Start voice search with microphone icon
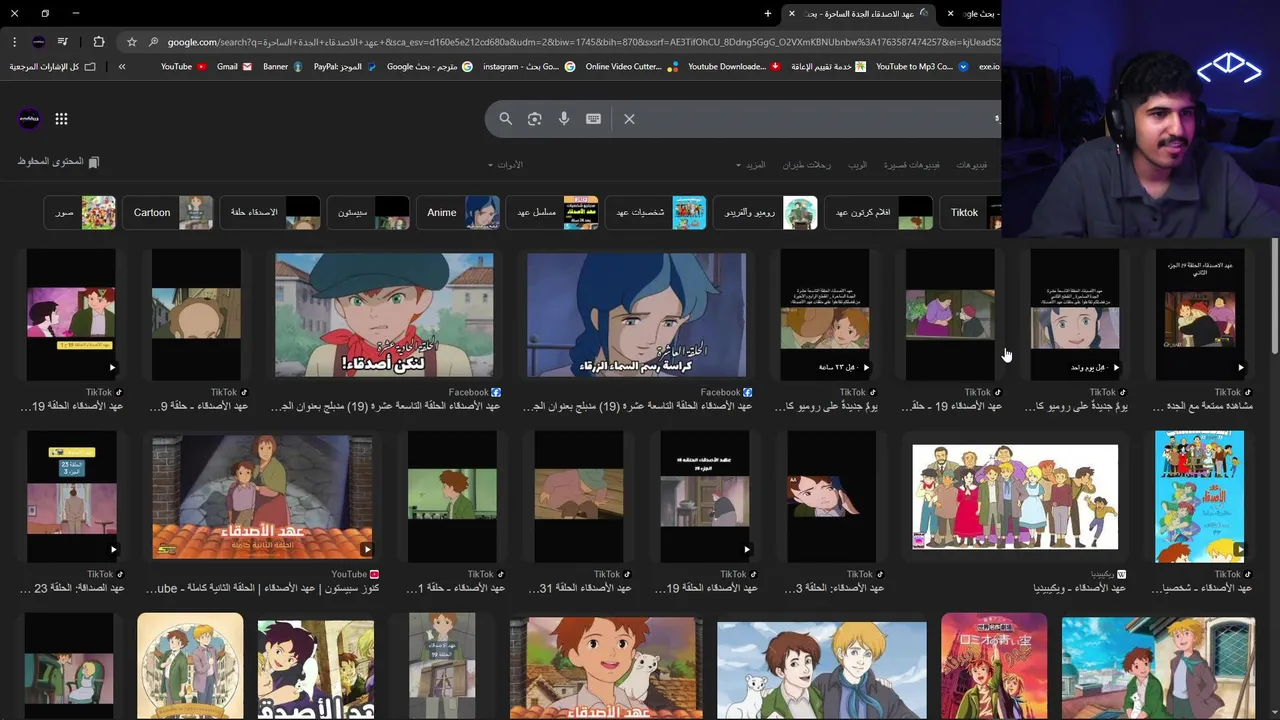Image resolution: width=1280 pixels, height=720 pixels. click(564, 119)
